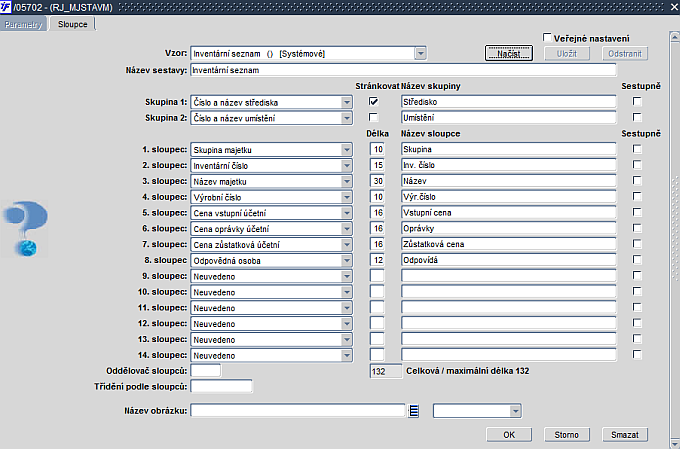Click the blue question mark help icon
680x449 pixels.
click(x=25, y=229)
